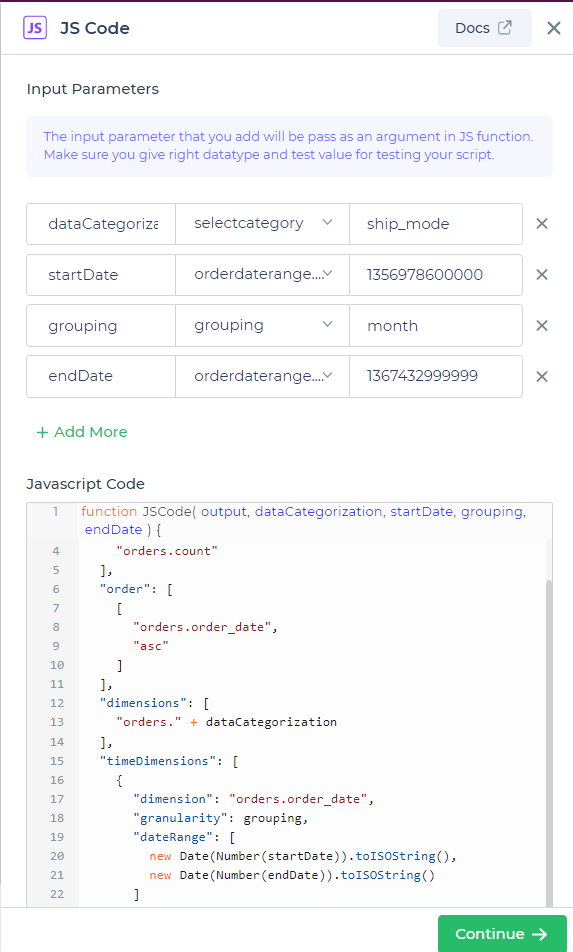Edit the startDate parameter name field
This screenshot has width=573, height=952.
(101, 275)
